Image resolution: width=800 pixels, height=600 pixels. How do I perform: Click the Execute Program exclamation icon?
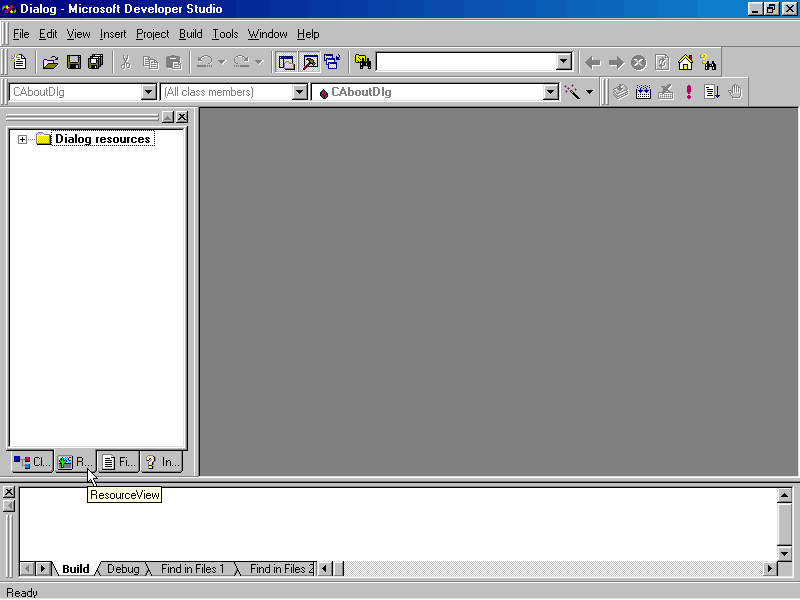(x=689, y=92)
